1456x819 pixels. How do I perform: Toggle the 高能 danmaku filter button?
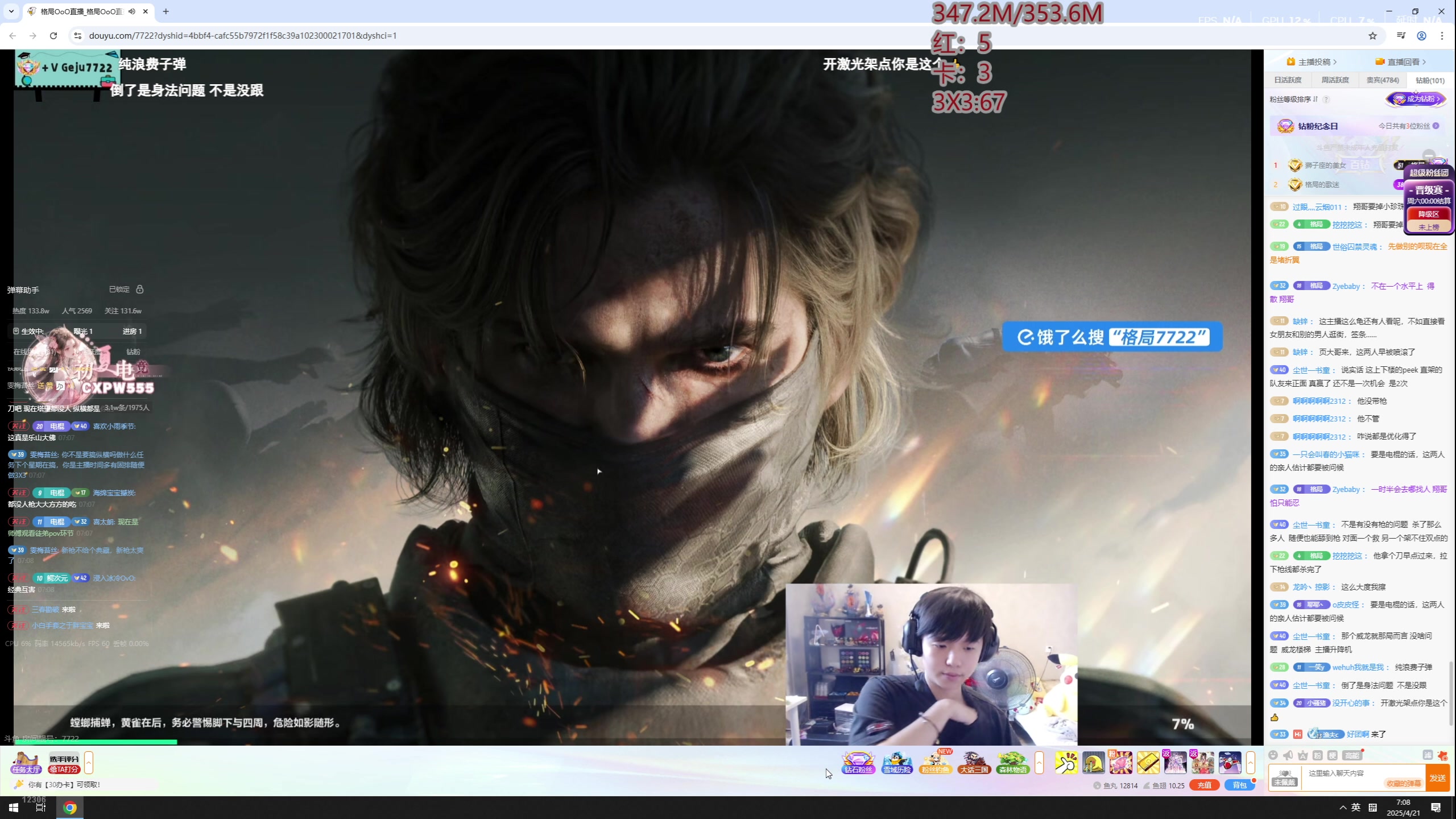click(1352, 755)
